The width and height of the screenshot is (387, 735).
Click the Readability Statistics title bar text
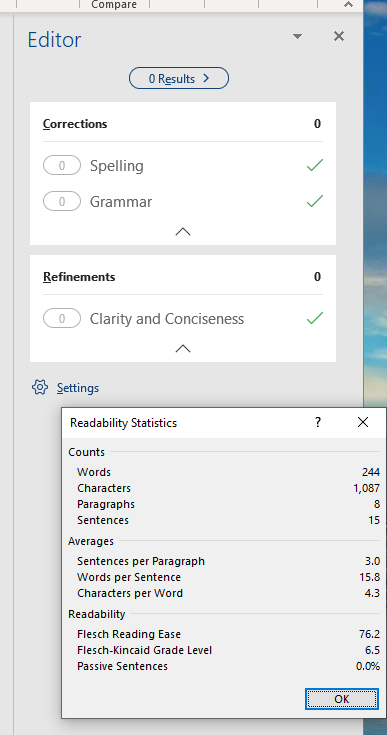click(123, 423)
